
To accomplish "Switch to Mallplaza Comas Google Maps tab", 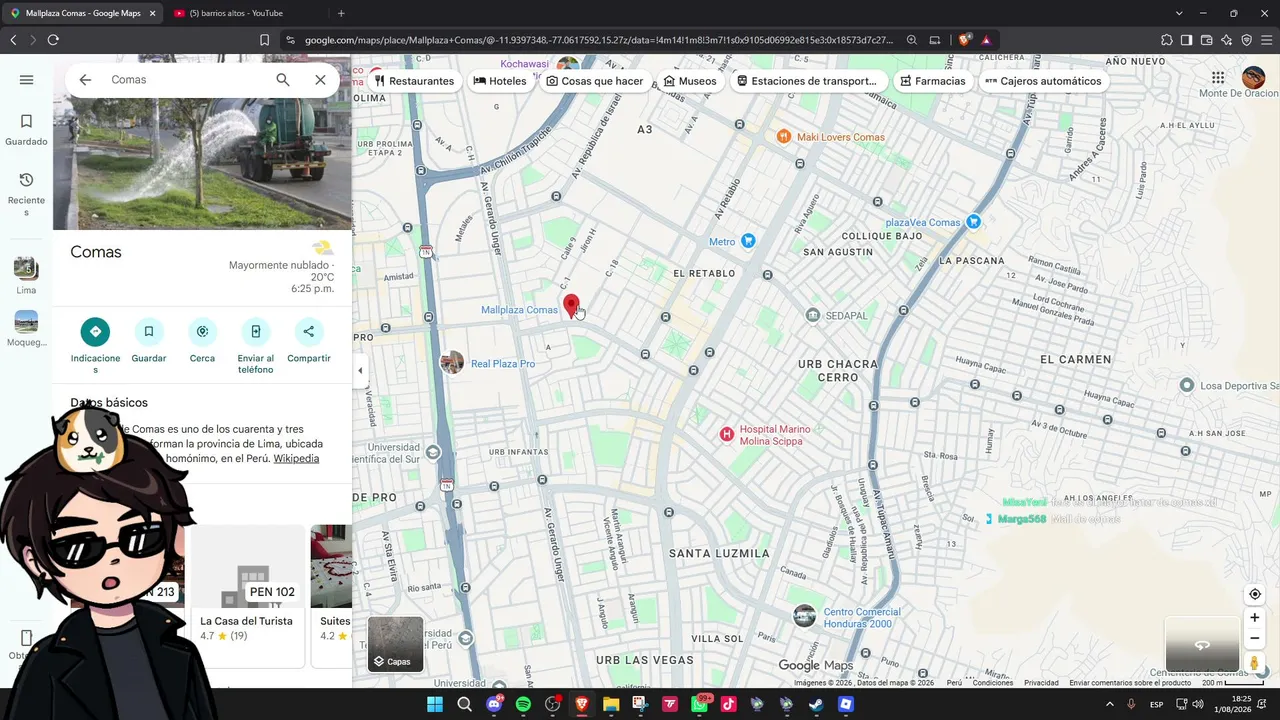I will tap(83, 13).
